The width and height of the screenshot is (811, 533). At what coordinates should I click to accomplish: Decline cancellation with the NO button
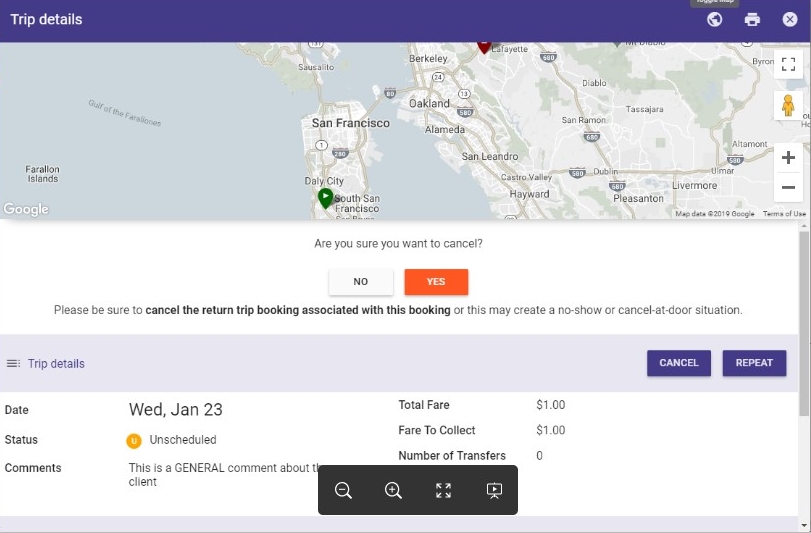[361, 282]
